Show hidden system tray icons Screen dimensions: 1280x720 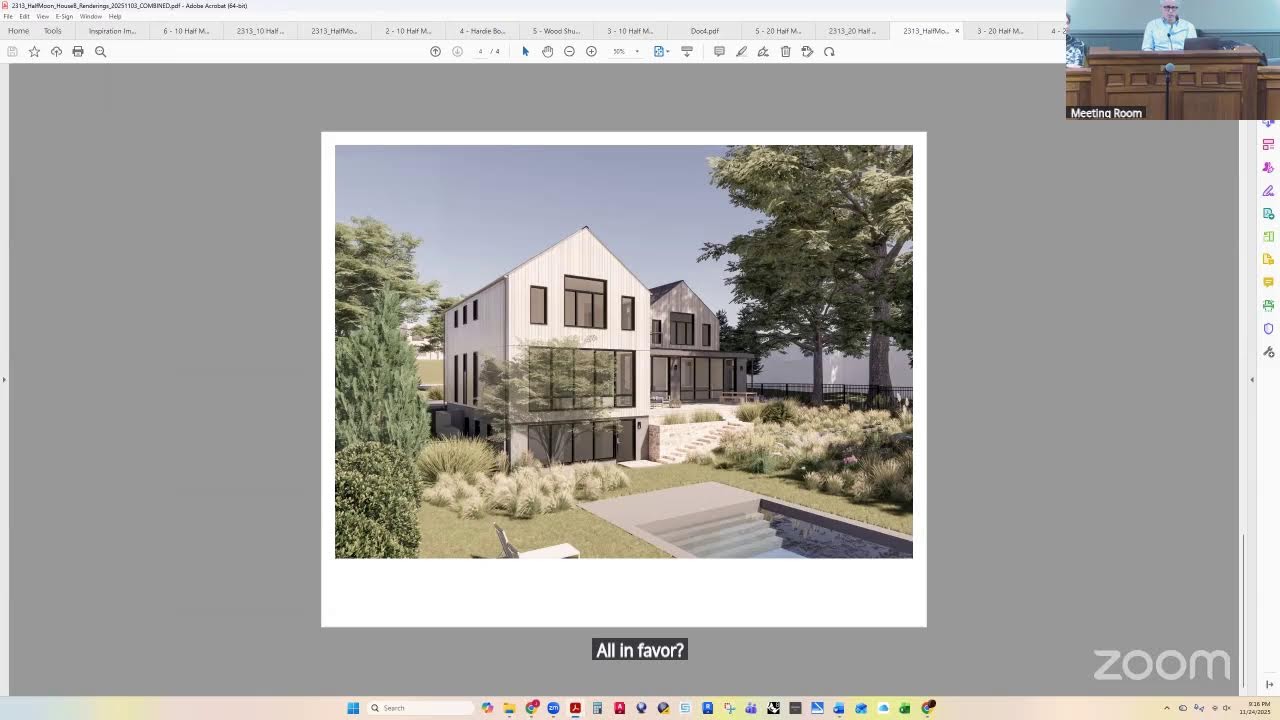point(1166,708)
